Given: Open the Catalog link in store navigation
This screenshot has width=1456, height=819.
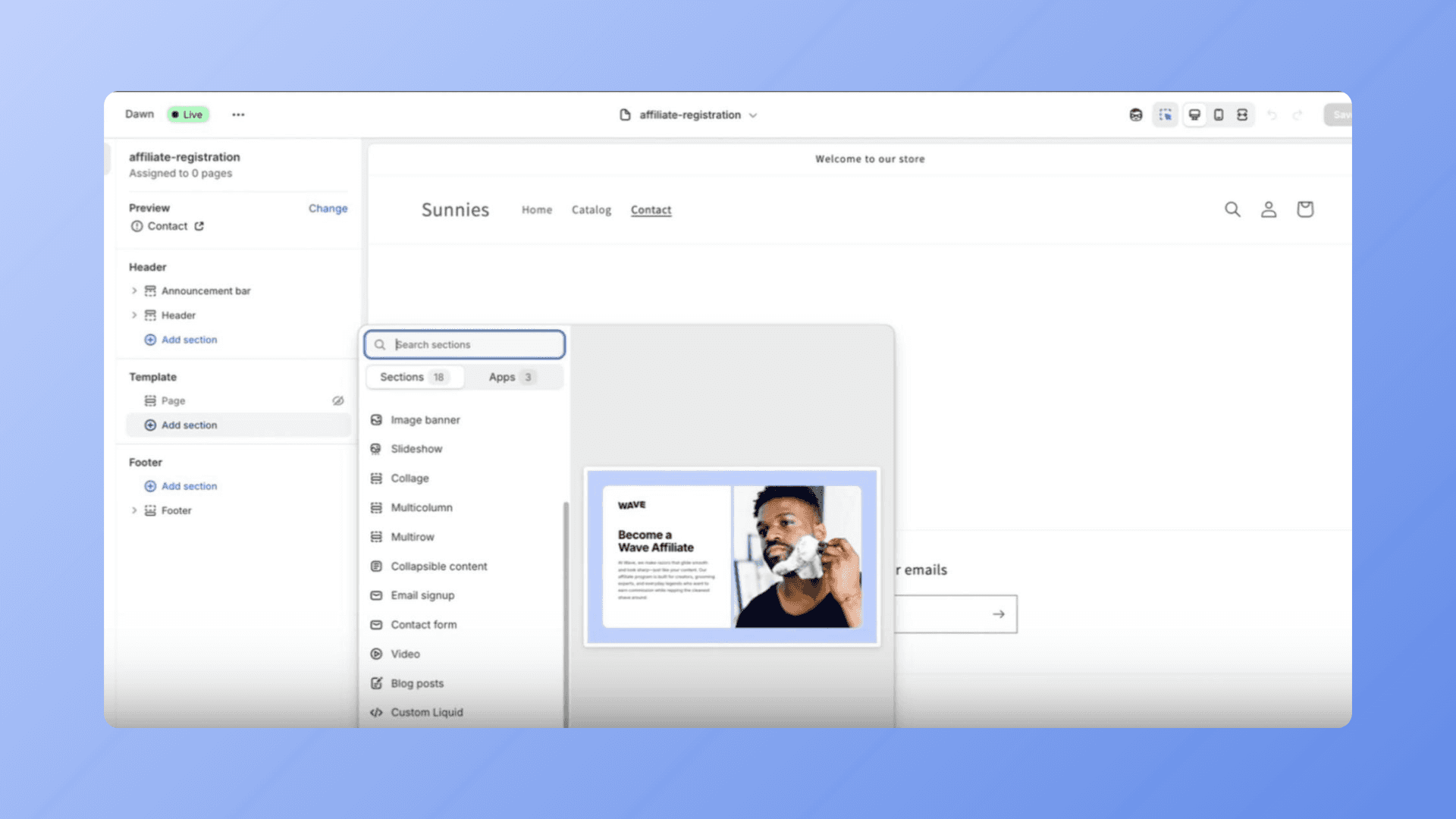Looking at the screenshot, I should [591, 210].
